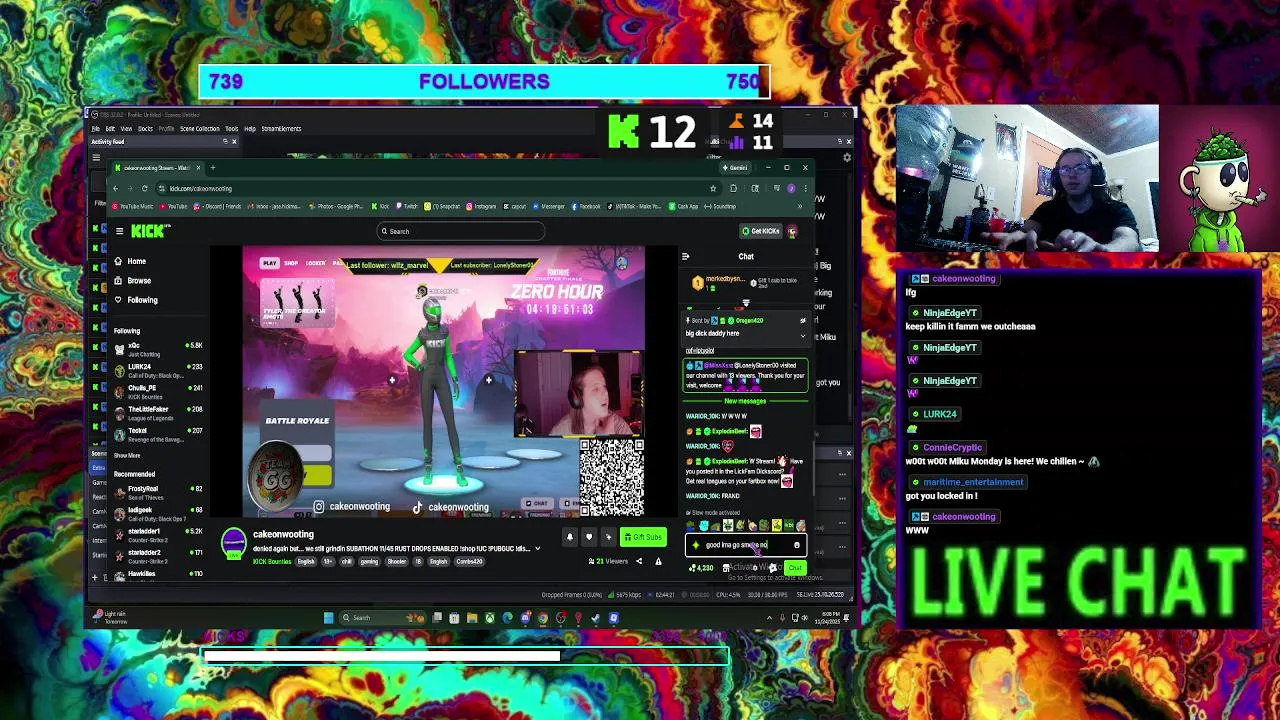The image size is (1280, 720).
Task: Click the Get KICKs button
Action: pos(761,231)
